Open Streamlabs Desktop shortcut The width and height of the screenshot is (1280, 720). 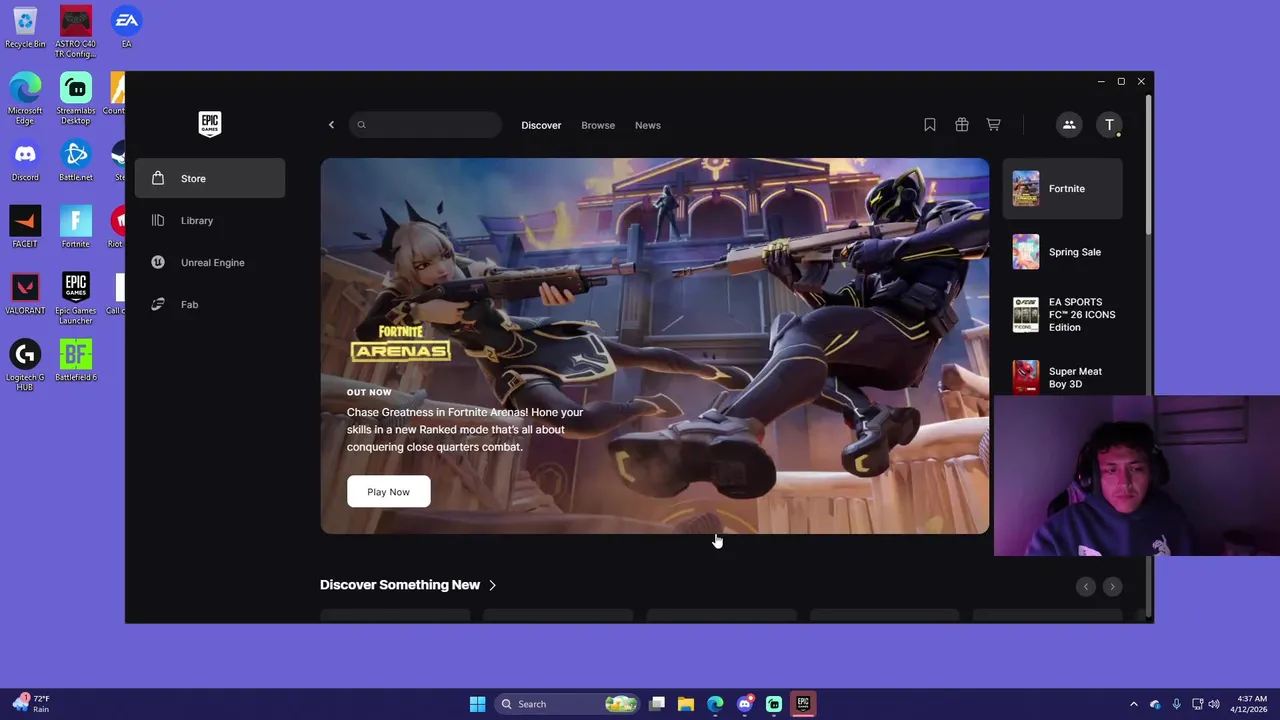coord(75,99)
